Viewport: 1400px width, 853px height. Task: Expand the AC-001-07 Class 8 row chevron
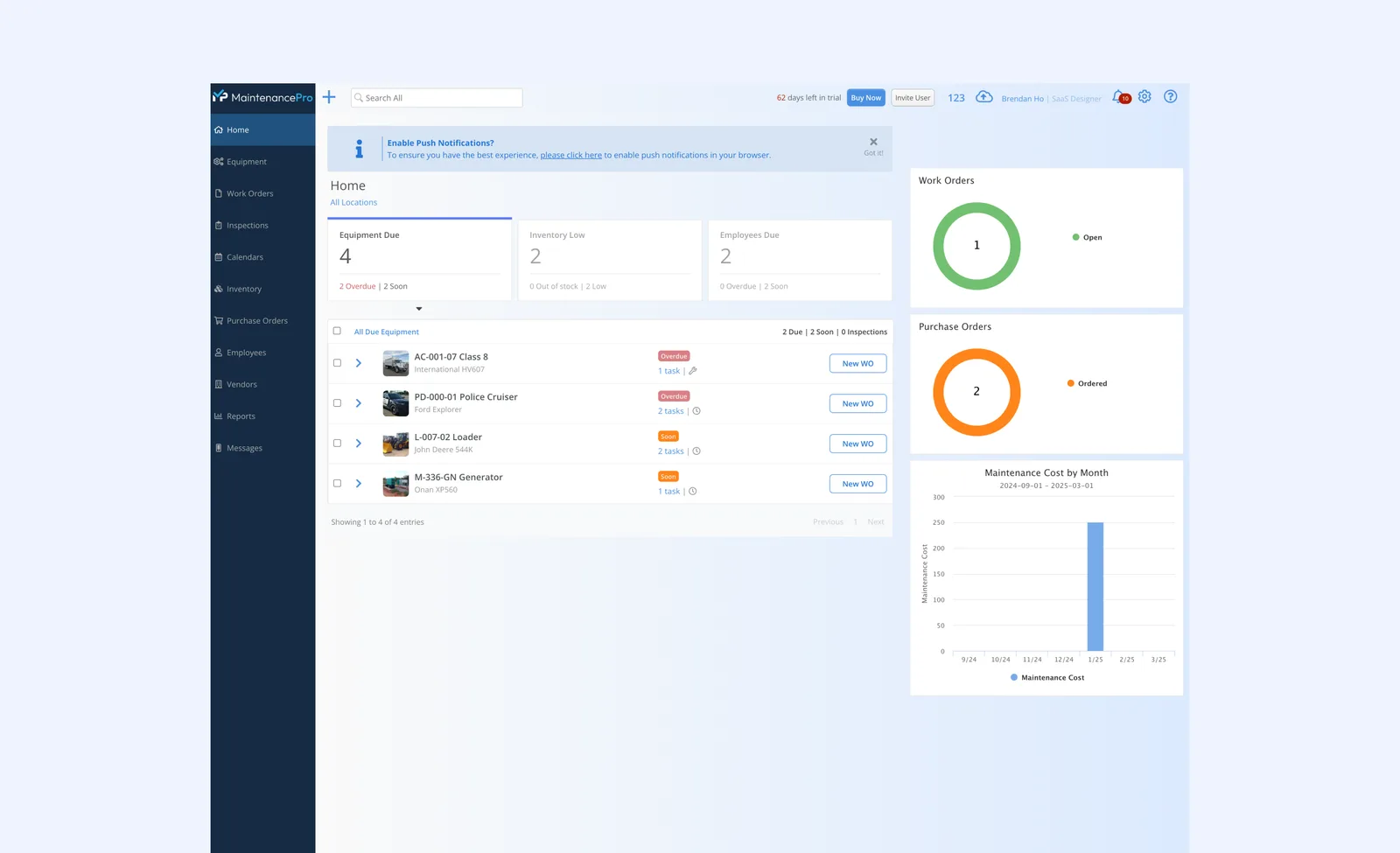(359, 363)
